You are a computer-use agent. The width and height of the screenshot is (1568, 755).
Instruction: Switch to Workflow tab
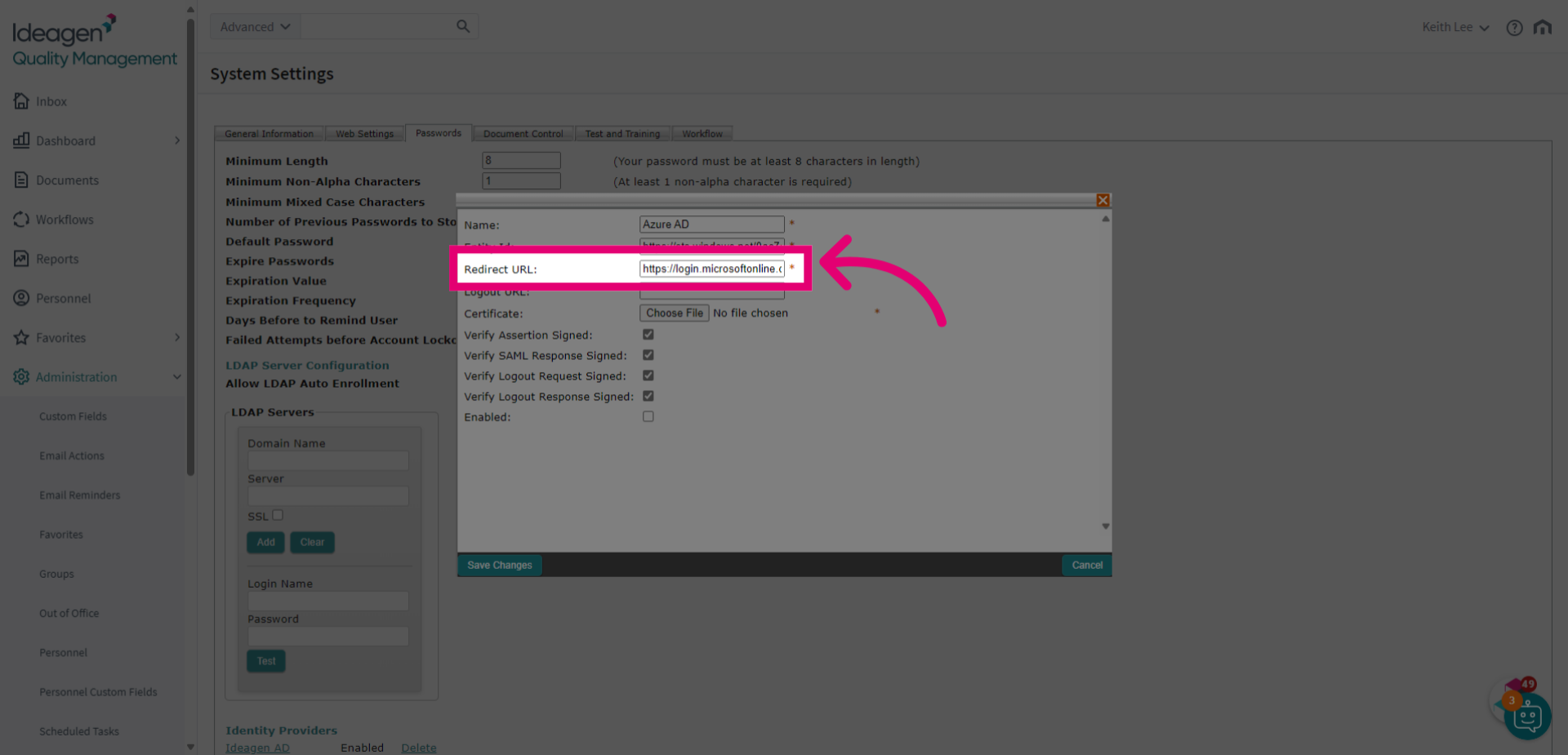(x=702, y=134)
